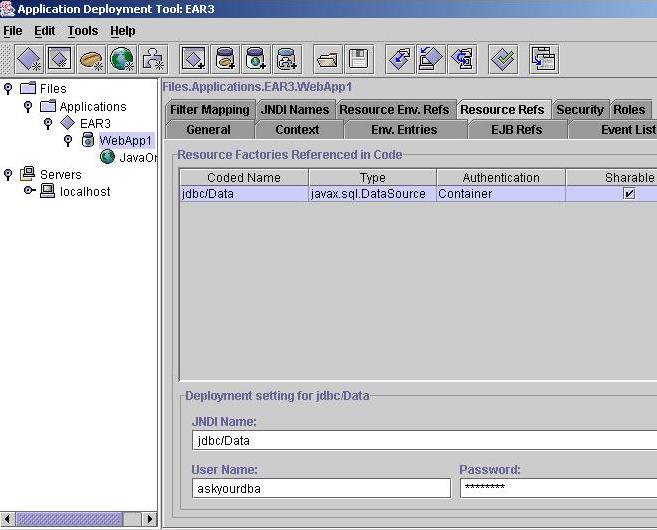Click the Authentication column header

[x=501, y=178]
